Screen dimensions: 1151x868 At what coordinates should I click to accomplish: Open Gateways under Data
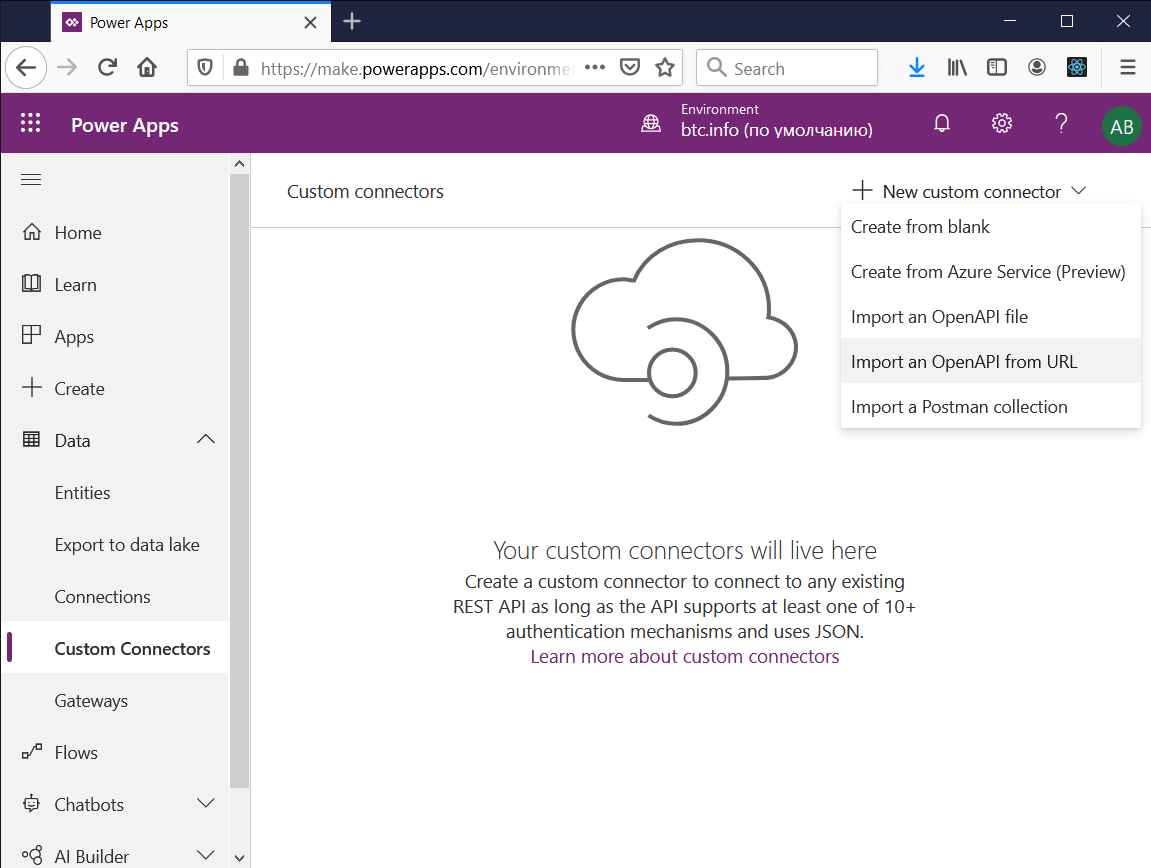click(x=115, y=701)
